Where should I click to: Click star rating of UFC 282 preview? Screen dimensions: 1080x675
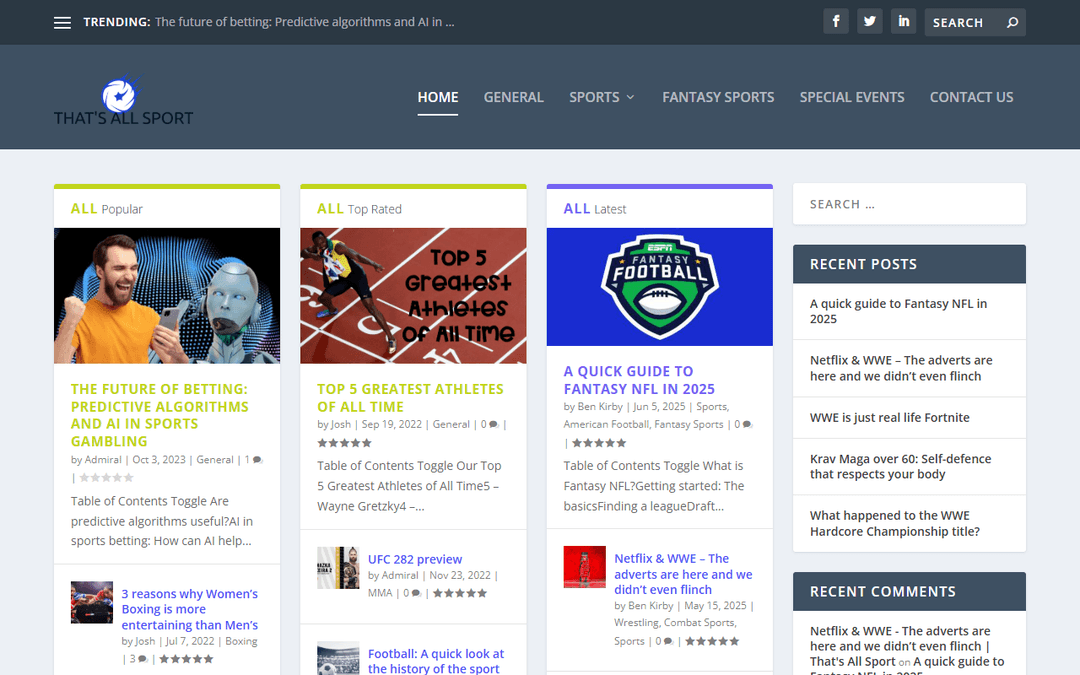[x=460, y=593]
